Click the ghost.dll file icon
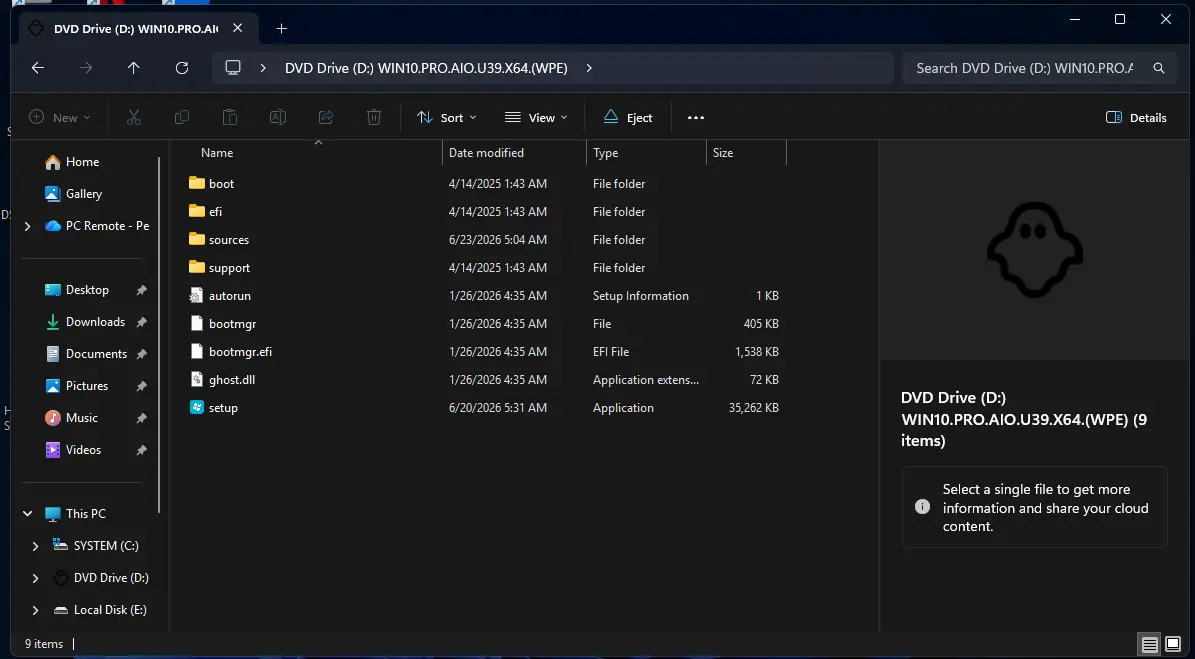This screenshot has width=1195, height=659. [197, 379]
